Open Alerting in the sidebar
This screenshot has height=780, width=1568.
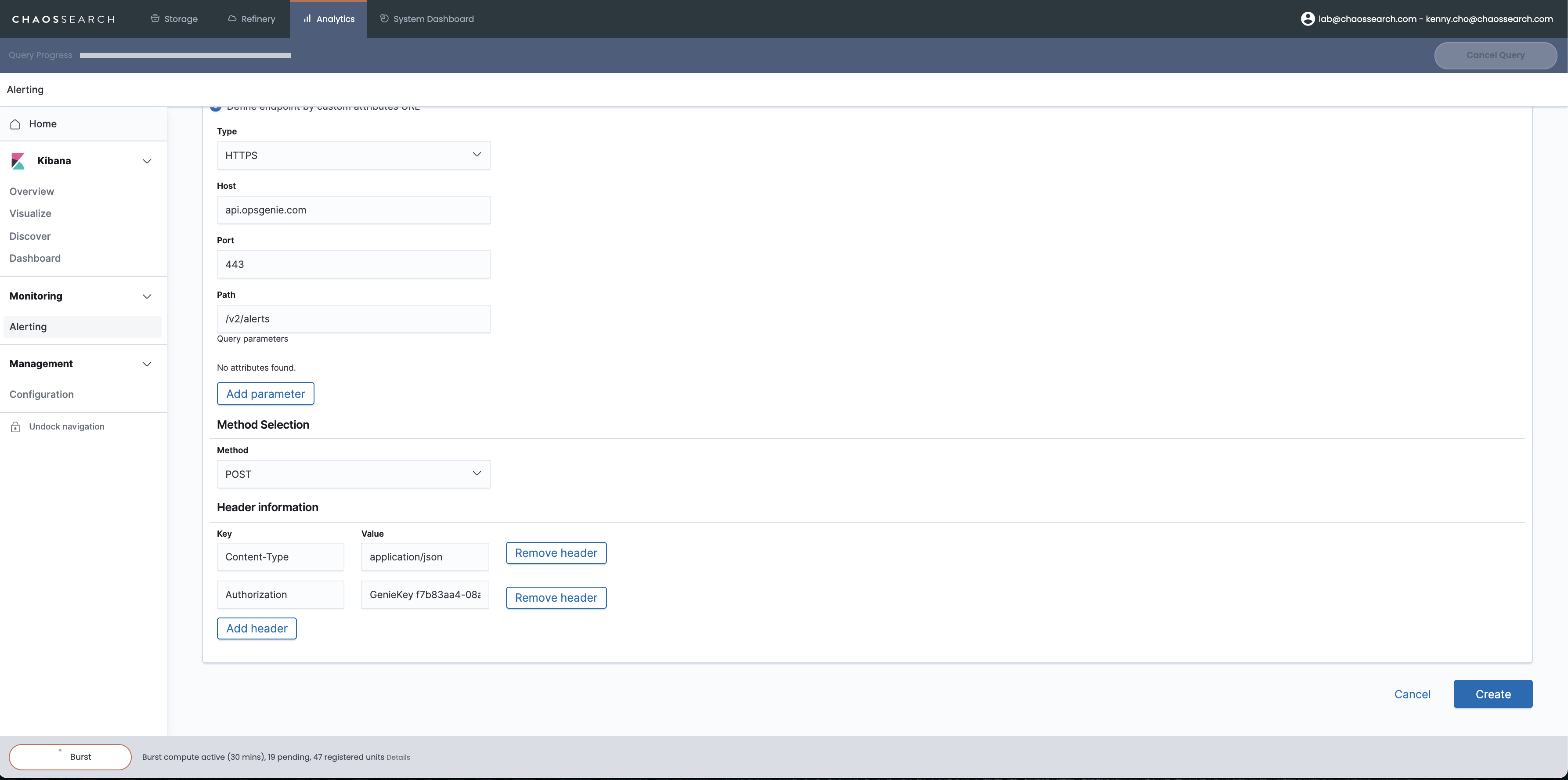coord(28,327)
